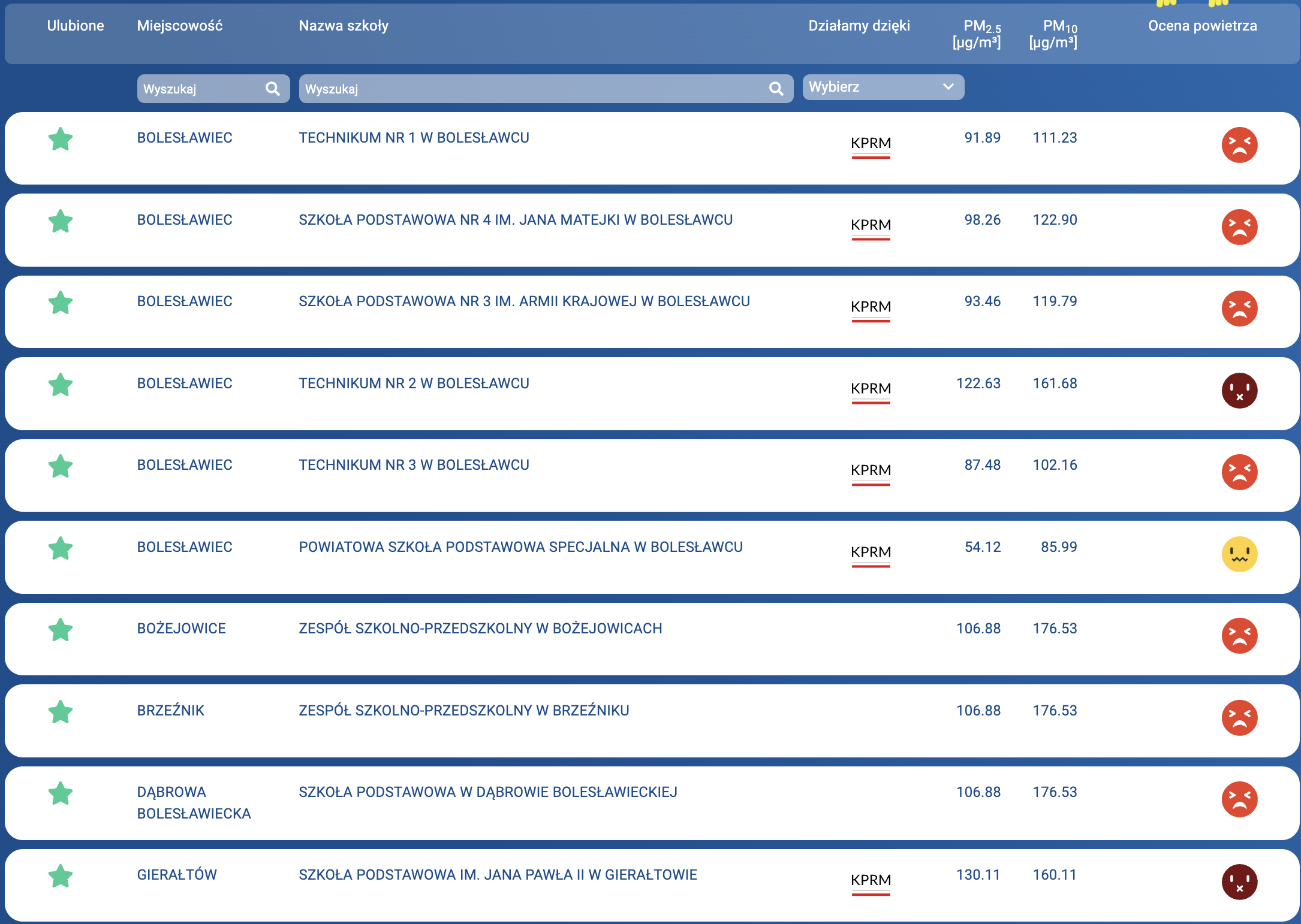Open Zespół Szkolno-Przedszkolny w Brzeźniku
Viewport: 1301px width, 924px height.
[464, 711]
